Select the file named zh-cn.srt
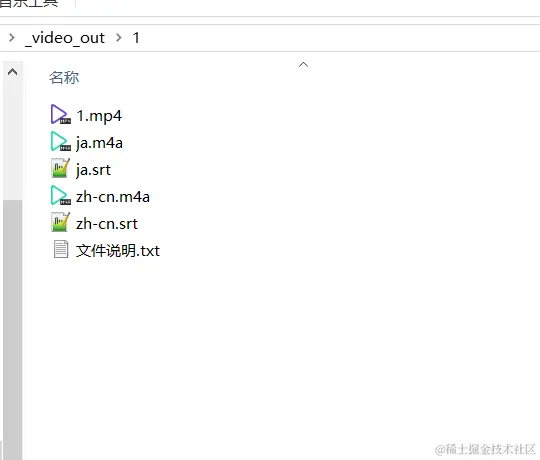This screenshot has width=540, height=460. [x=107, y=224]
